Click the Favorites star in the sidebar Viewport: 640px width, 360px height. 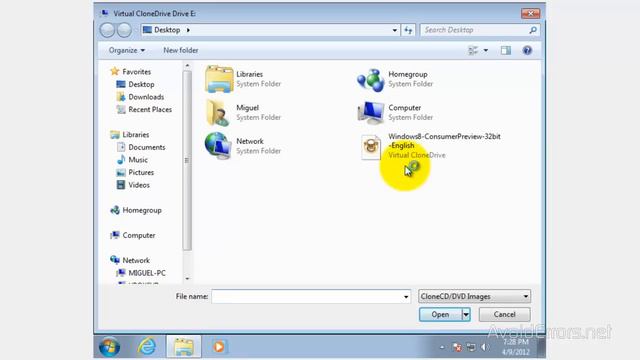pos(115,71)
